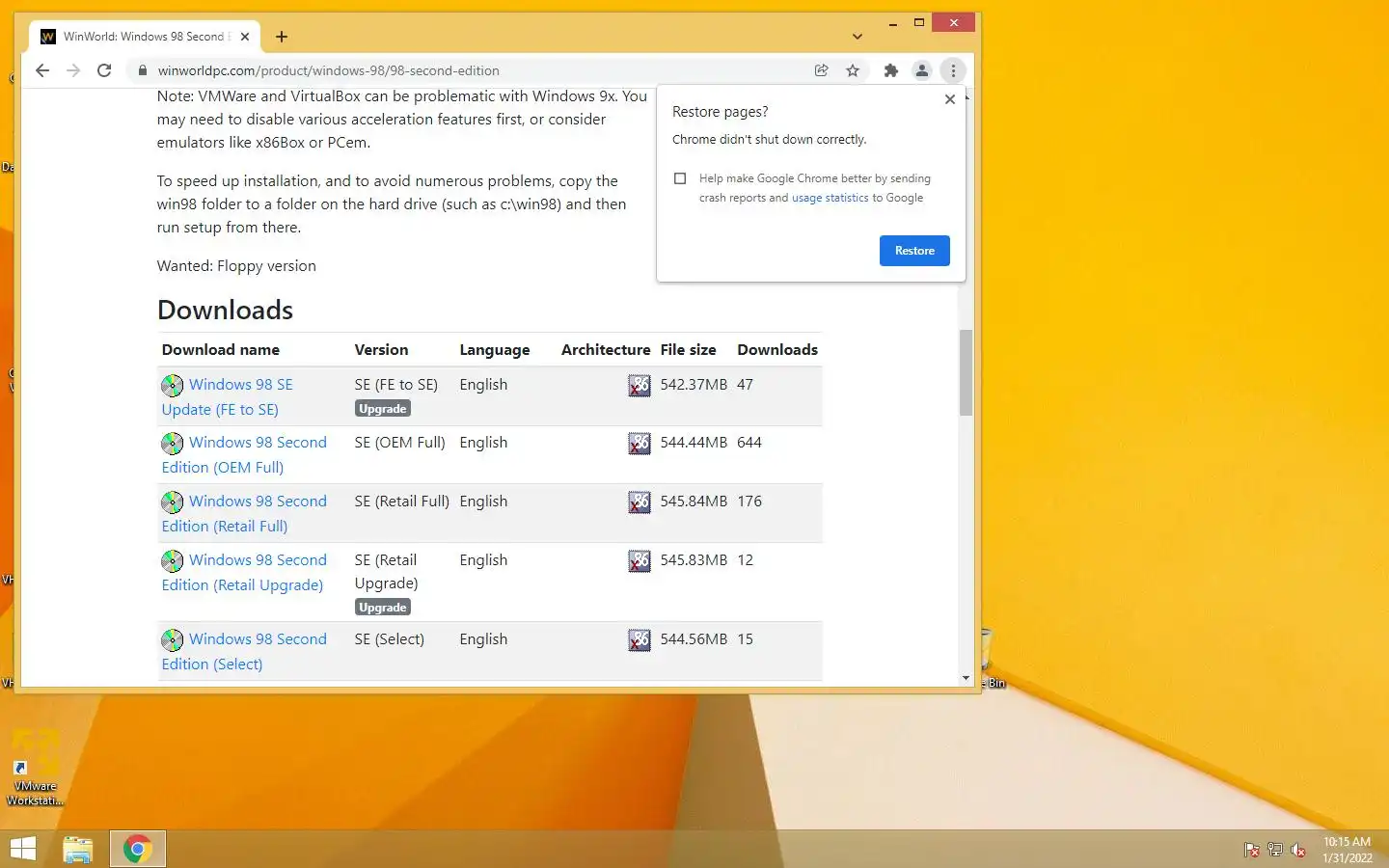
Task: Click the x86 architecture icon in the 544.44MB row
Action: coord(640,444)
